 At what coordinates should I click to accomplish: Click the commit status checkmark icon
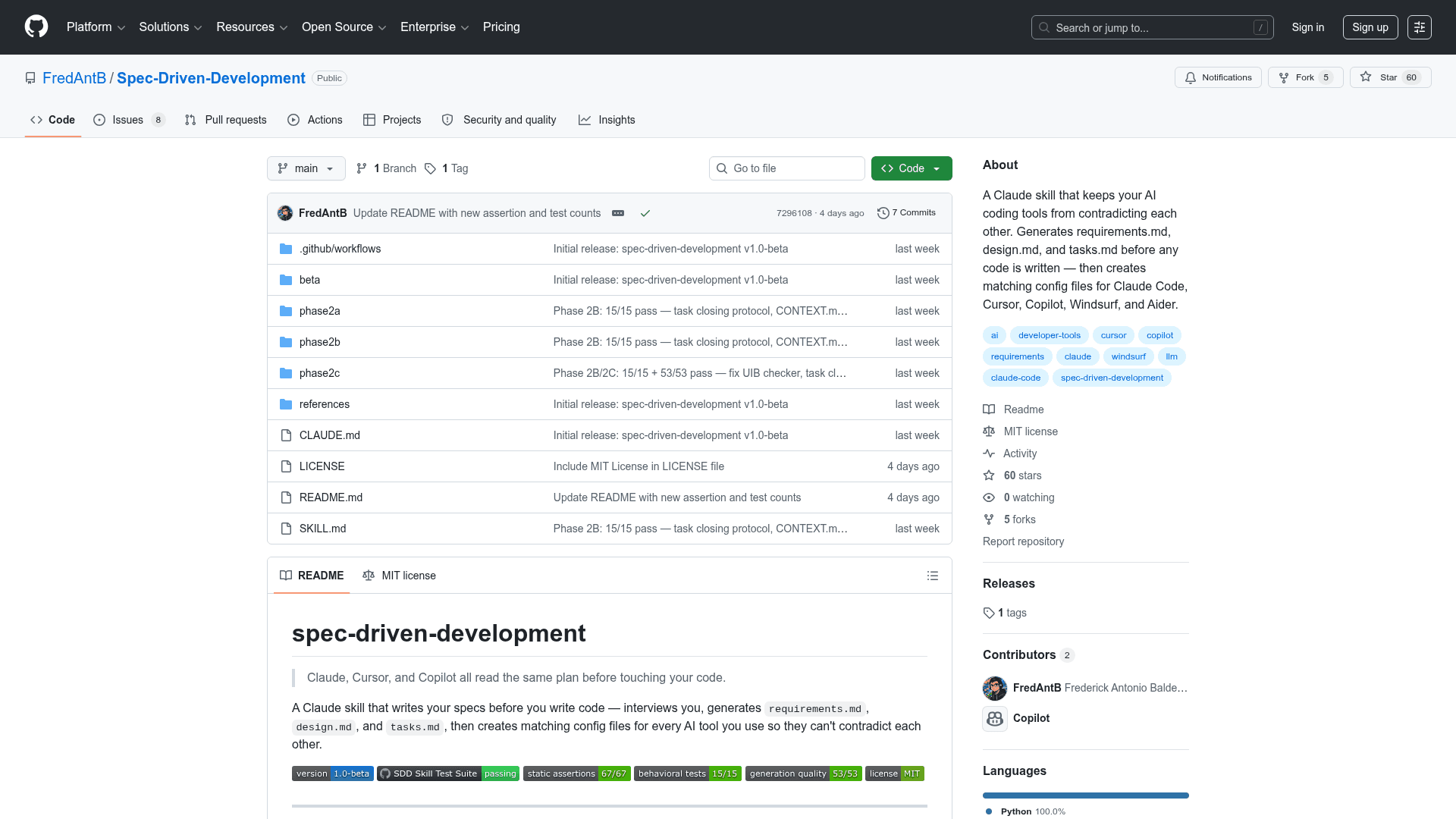tap(645, 213)
